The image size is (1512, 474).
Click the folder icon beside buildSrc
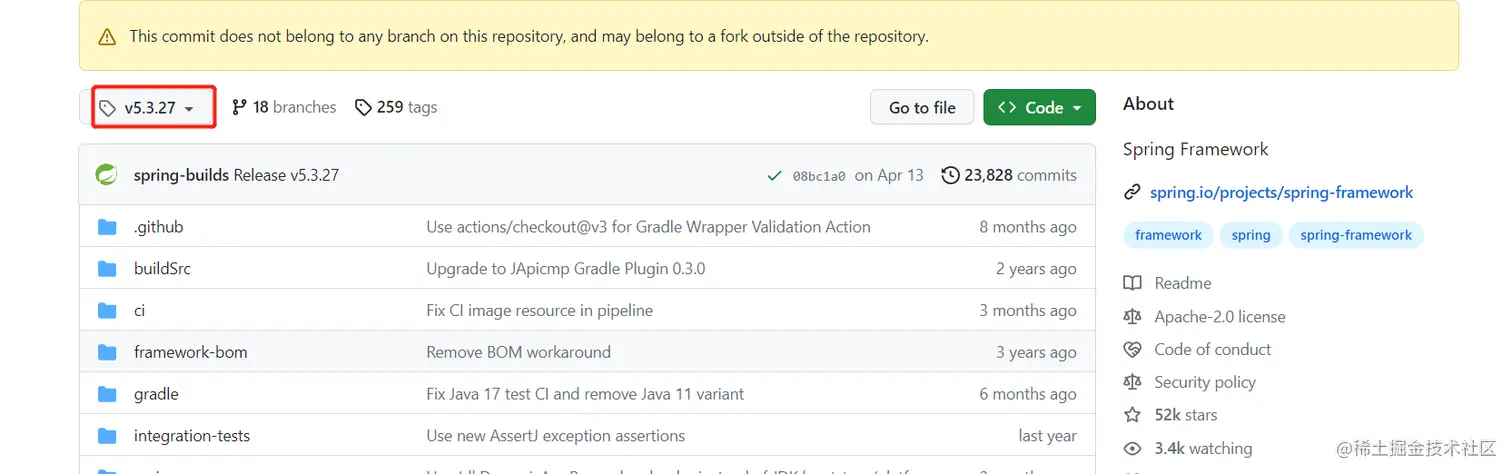[x=108, y=269]
